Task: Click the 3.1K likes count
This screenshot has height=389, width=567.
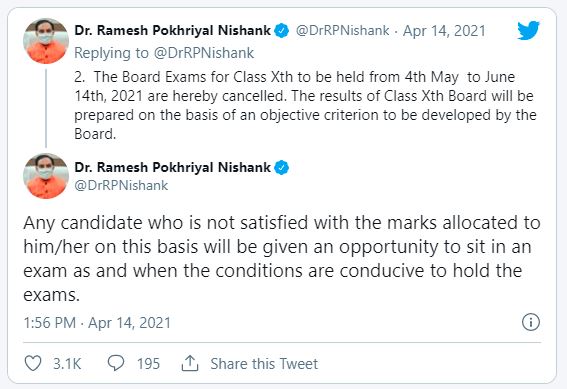Action: click(x=67, y=364)
